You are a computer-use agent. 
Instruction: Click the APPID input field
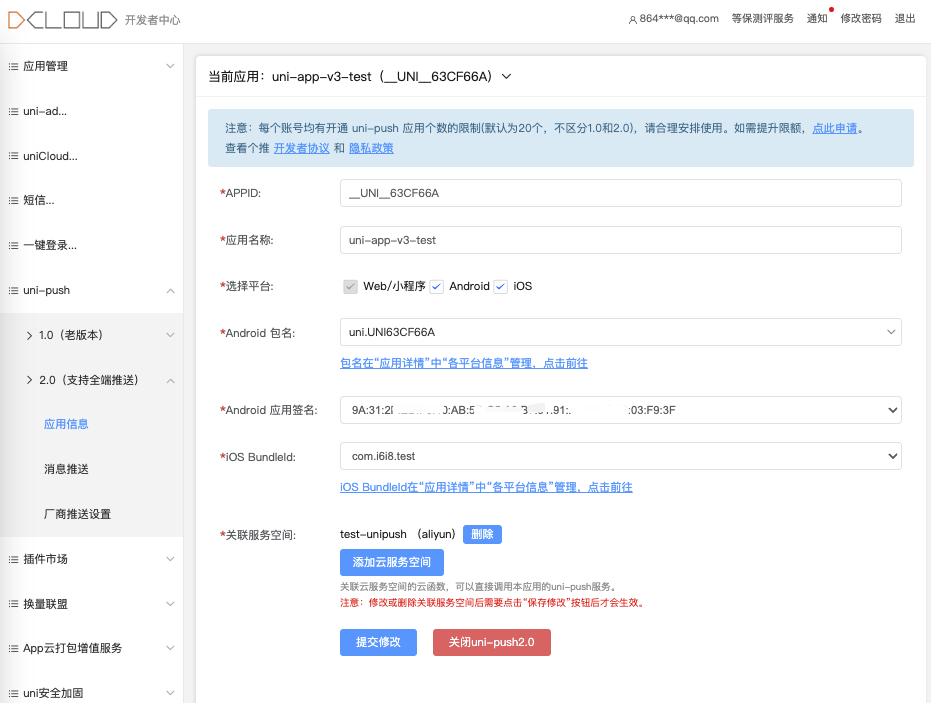[x=620, y=193]
